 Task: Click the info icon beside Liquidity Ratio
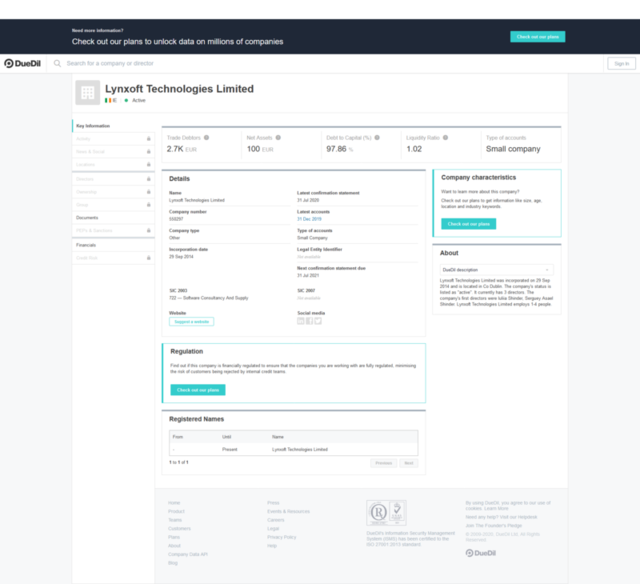445,138
